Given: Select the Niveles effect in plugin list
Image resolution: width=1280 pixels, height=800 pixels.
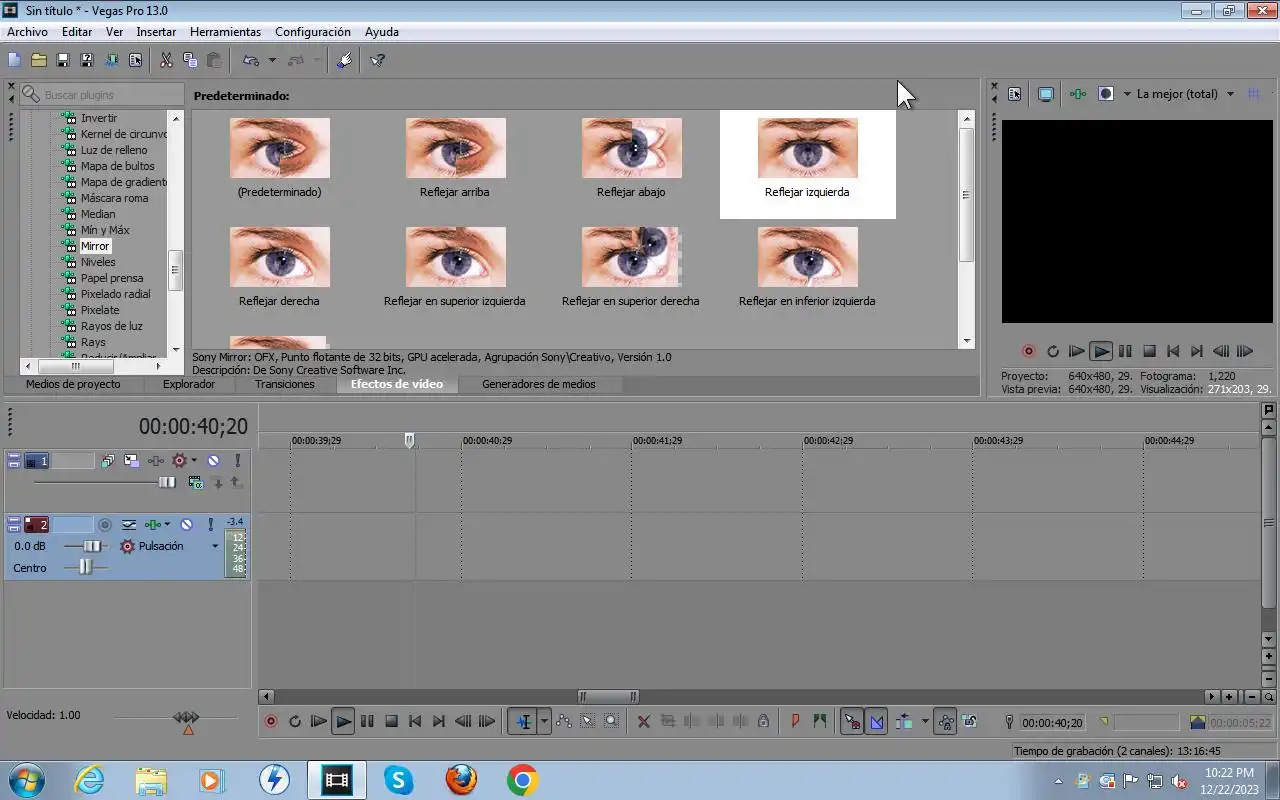Looking at the screenshot, I should click(98, 262).
